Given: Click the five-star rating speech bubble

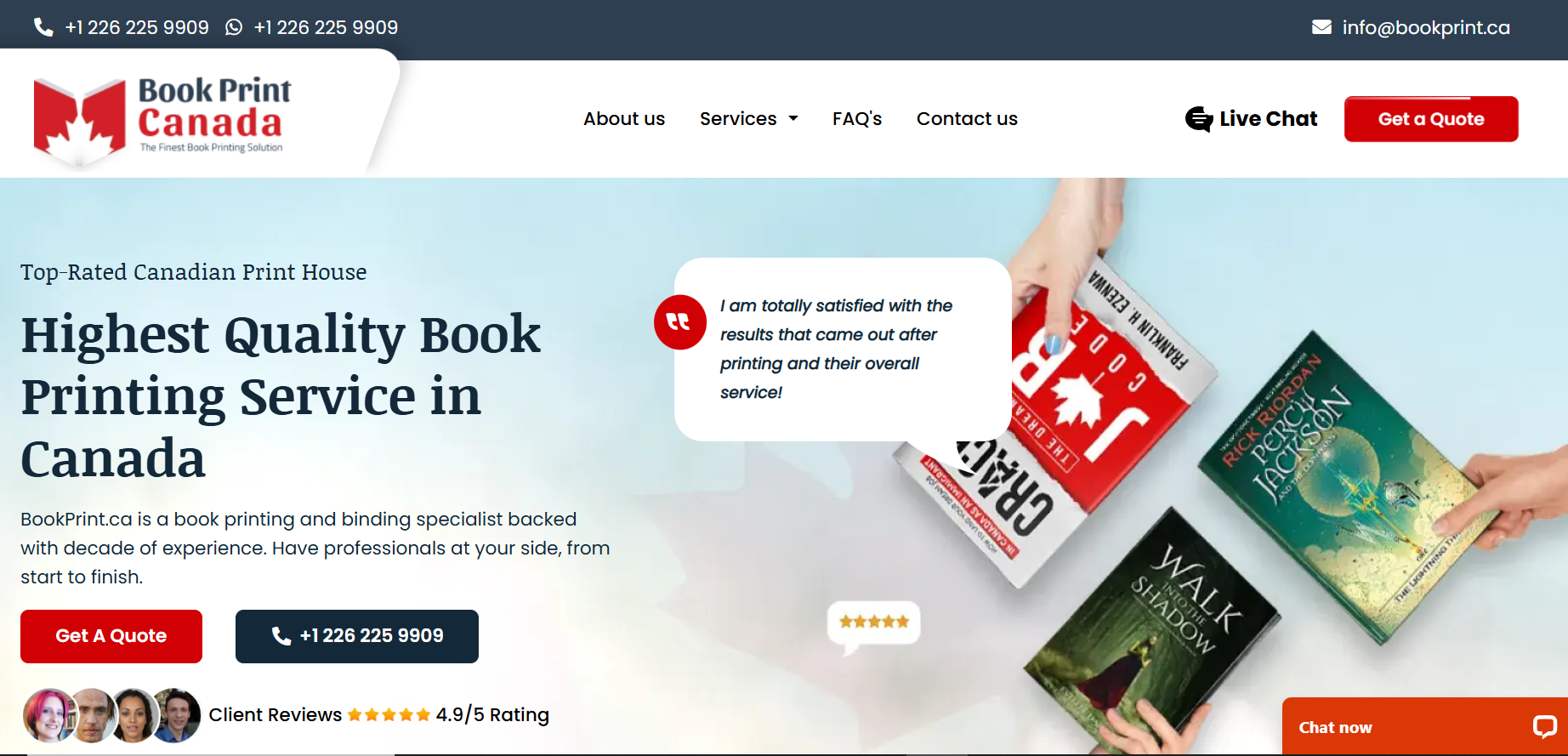Looking at the screenshot, I should (873, 627).
